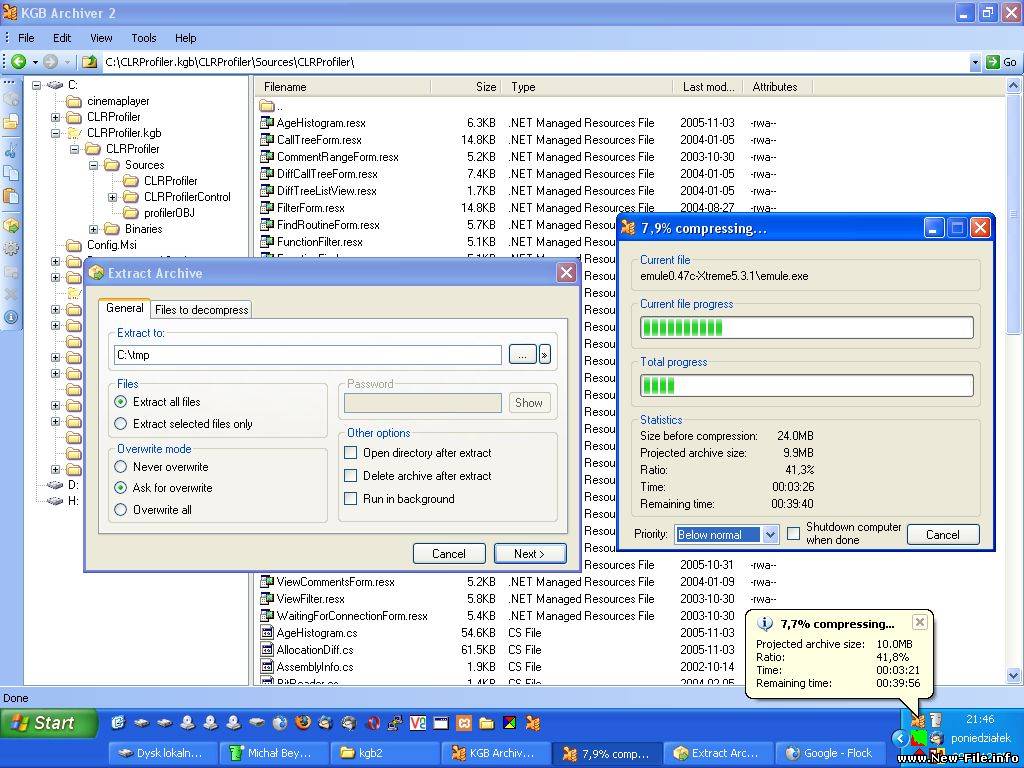The image size is (1024, 768).
Task: Collapse the CLRProfiler.kgb tree node
Action: (55, 133)
